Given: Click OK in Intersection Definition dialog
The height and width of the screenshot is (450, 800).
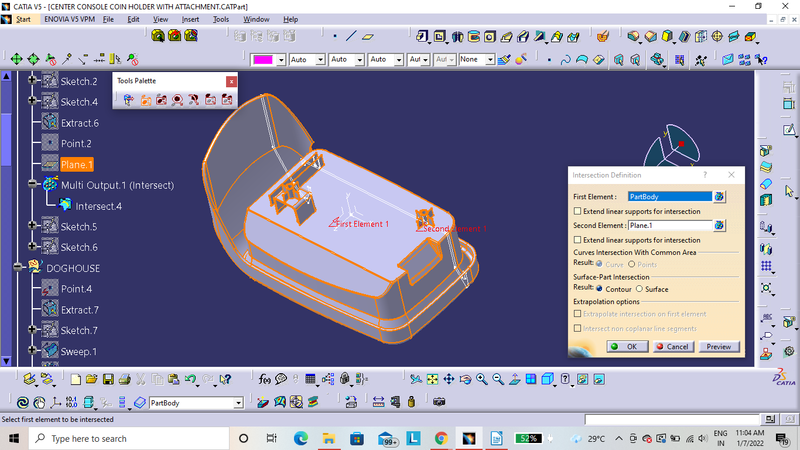Looking at the screenshot, I should point(627,346).
